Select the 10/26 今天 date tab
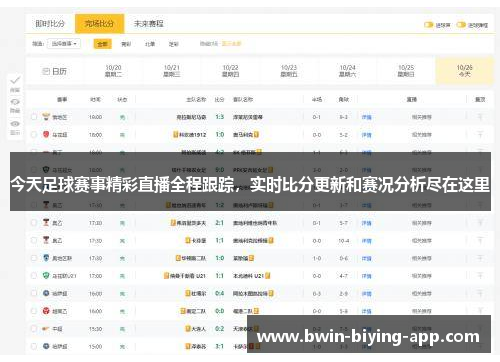 click(x=464, y=71)
